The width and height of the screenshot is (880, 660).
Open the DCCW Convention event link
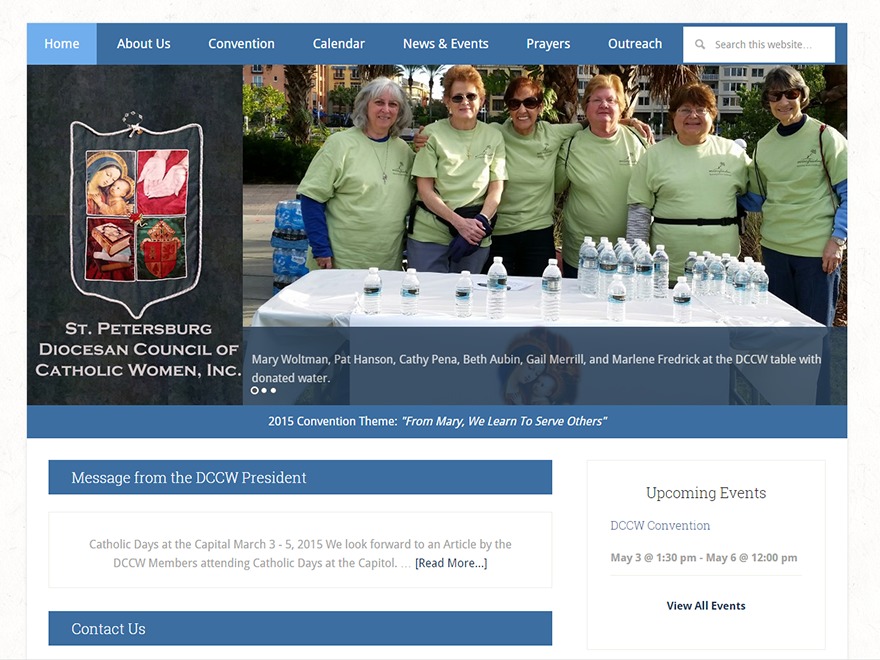click(x=660, y=526)
